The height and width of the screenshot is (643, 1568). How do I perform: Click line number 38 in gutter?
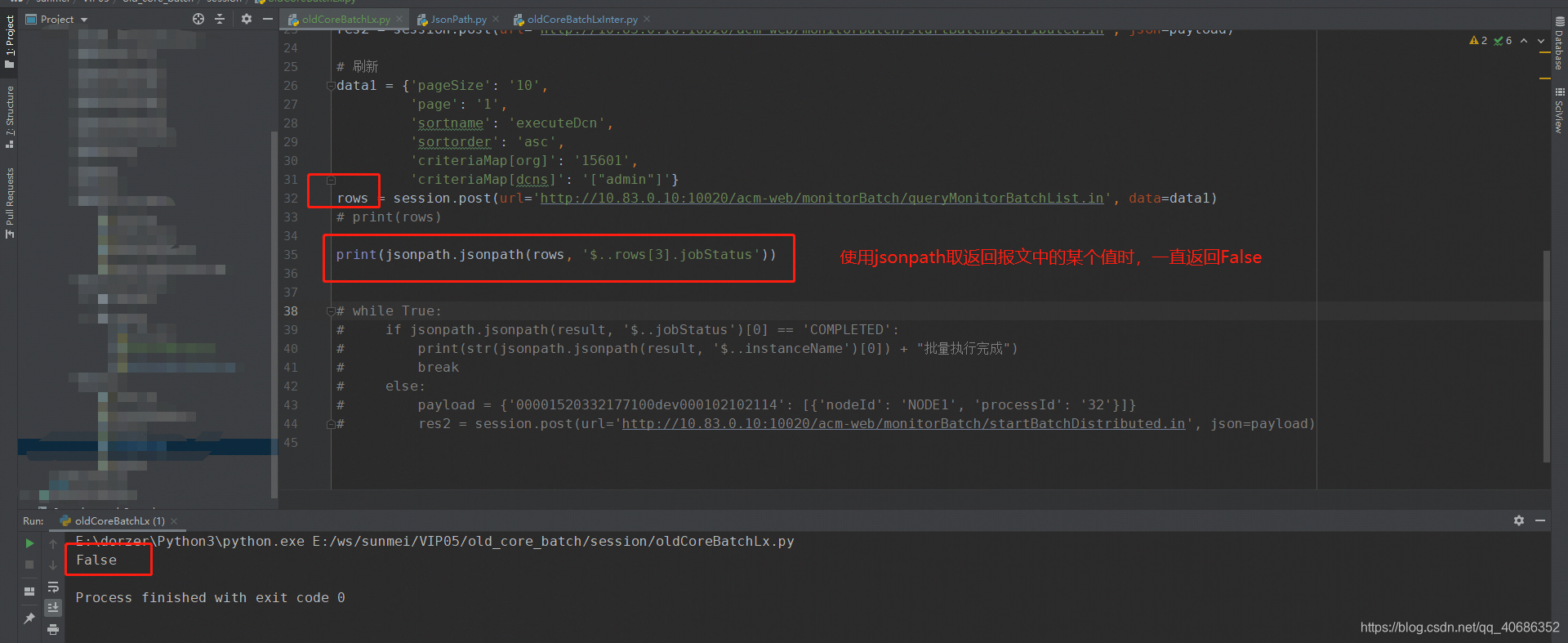pos(291,311)
